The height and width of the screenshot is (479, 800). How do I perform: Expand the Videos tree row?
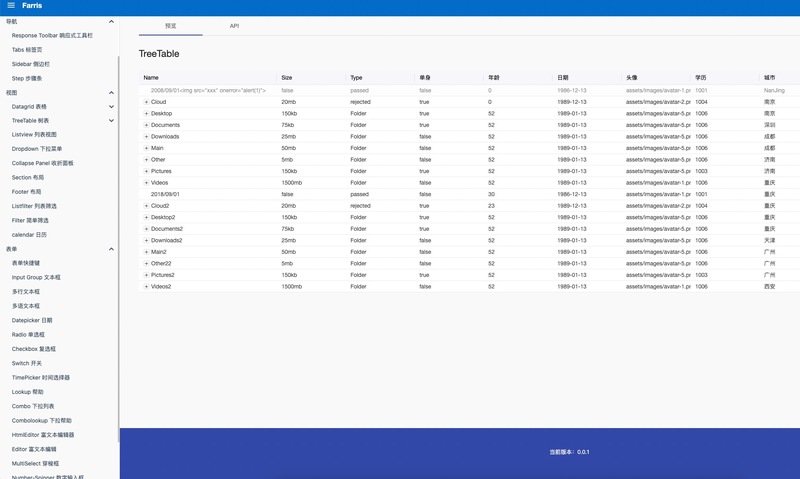pyautogui.click(x=146, y=183)
